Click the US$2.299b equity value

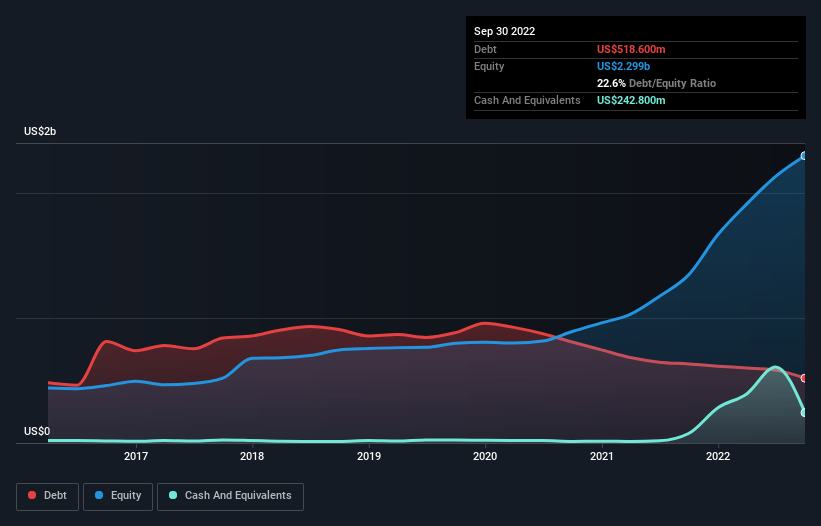pyautogui.click(x=623, y=66)
